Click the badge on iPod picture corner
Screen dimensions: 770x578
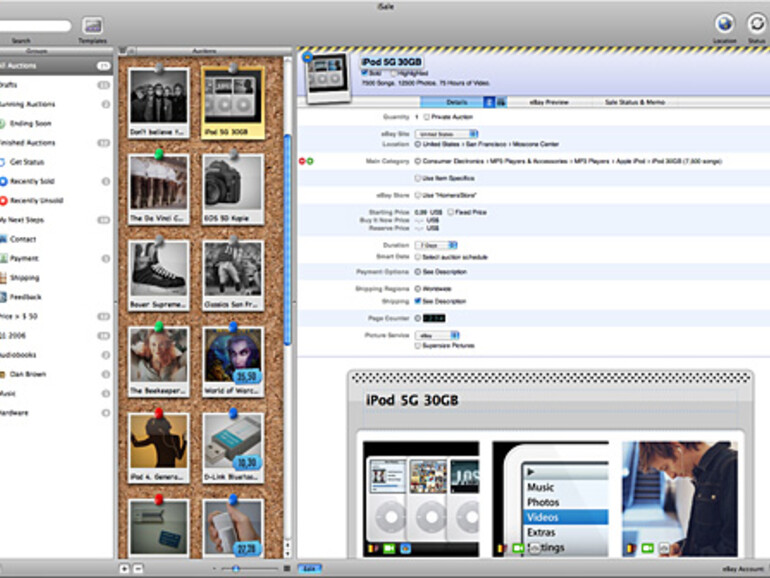pyautogui.click(x=307, y=57)
